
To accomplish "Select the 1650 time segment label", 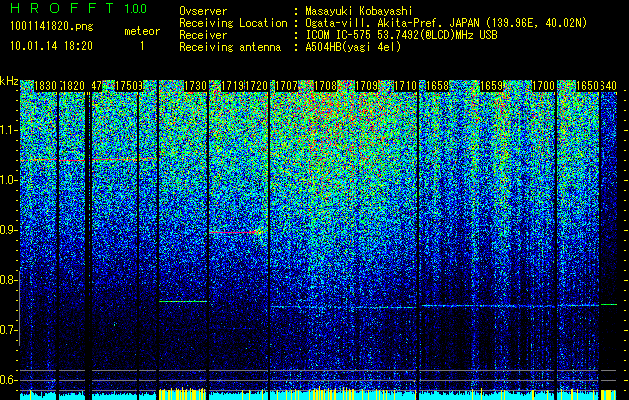I will click(x=587, y=86).
